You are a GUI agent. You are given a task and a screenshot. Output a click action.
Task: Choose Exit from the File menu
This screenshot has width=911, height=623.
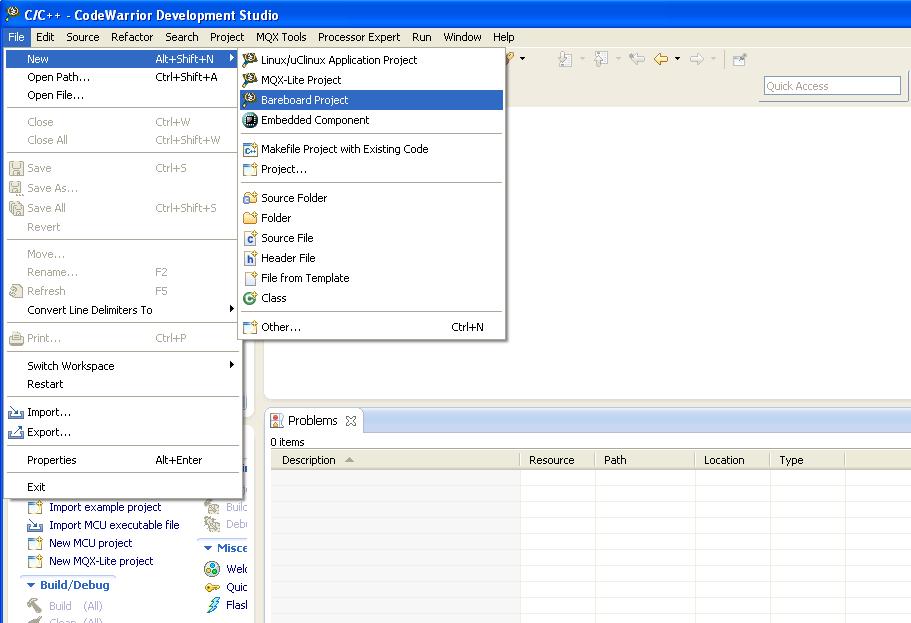pos(122,486)
